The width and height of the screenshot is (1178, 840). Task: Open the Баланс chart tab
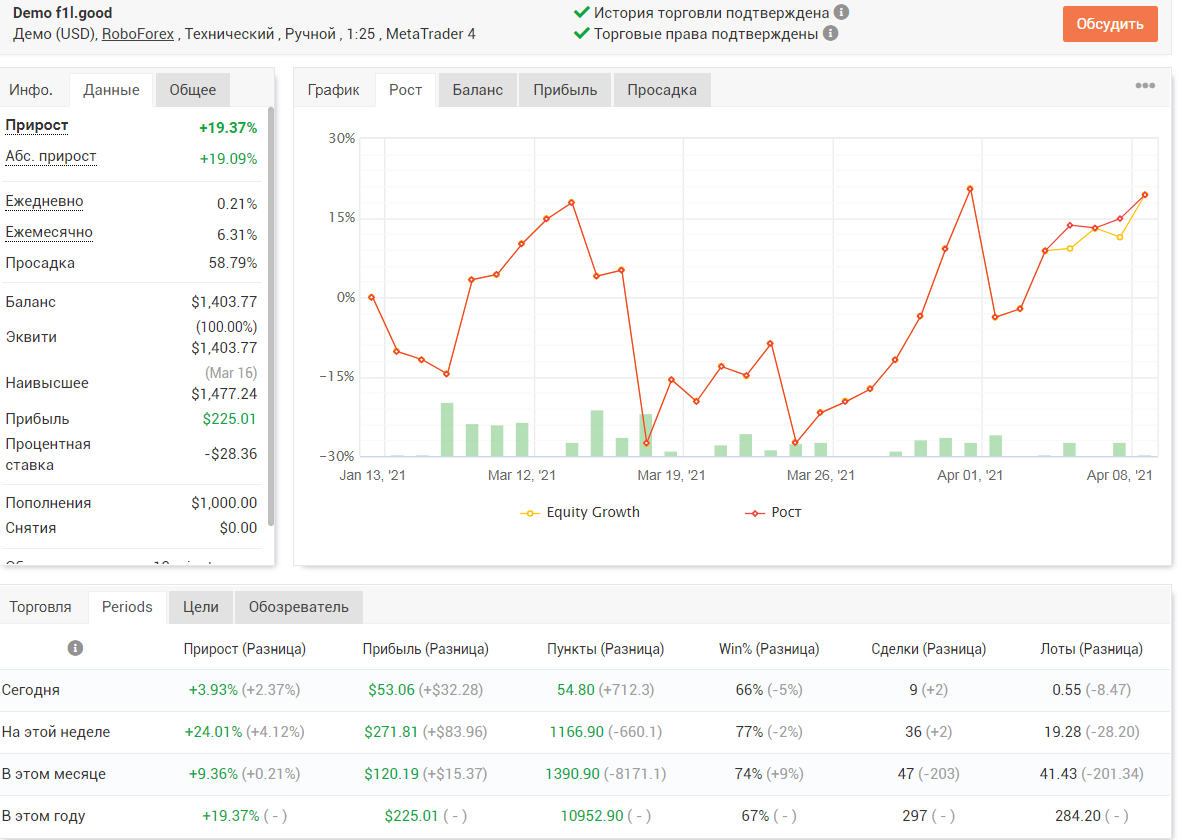coord(477,90)
